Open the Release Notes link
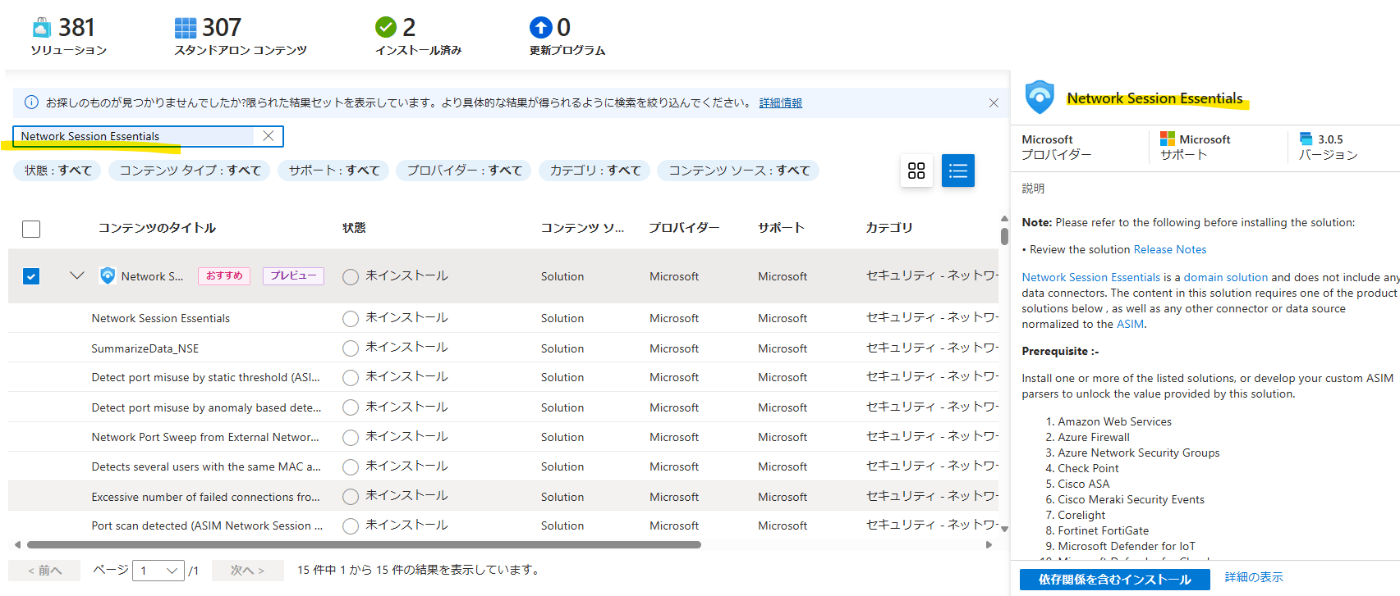This screenshot has width=1400, height=596. 1170,249
